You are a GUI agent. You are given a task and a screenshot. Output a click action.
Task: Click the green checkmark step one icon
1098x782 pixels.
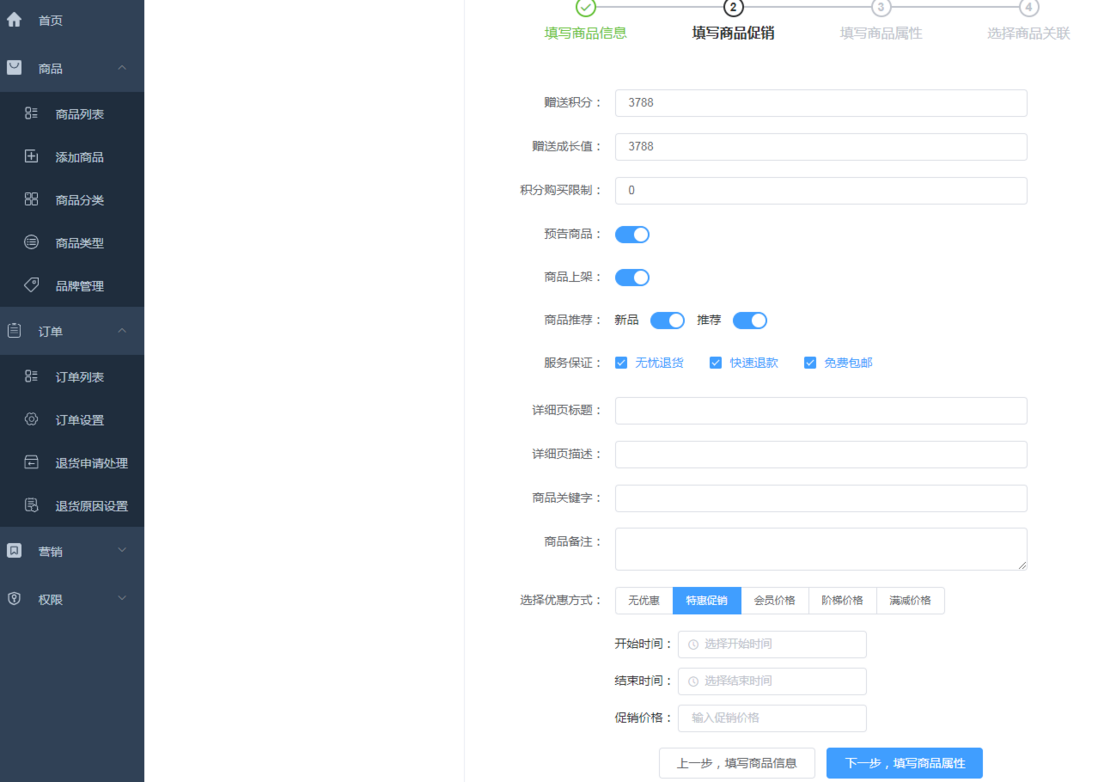(x=585, y=8)
